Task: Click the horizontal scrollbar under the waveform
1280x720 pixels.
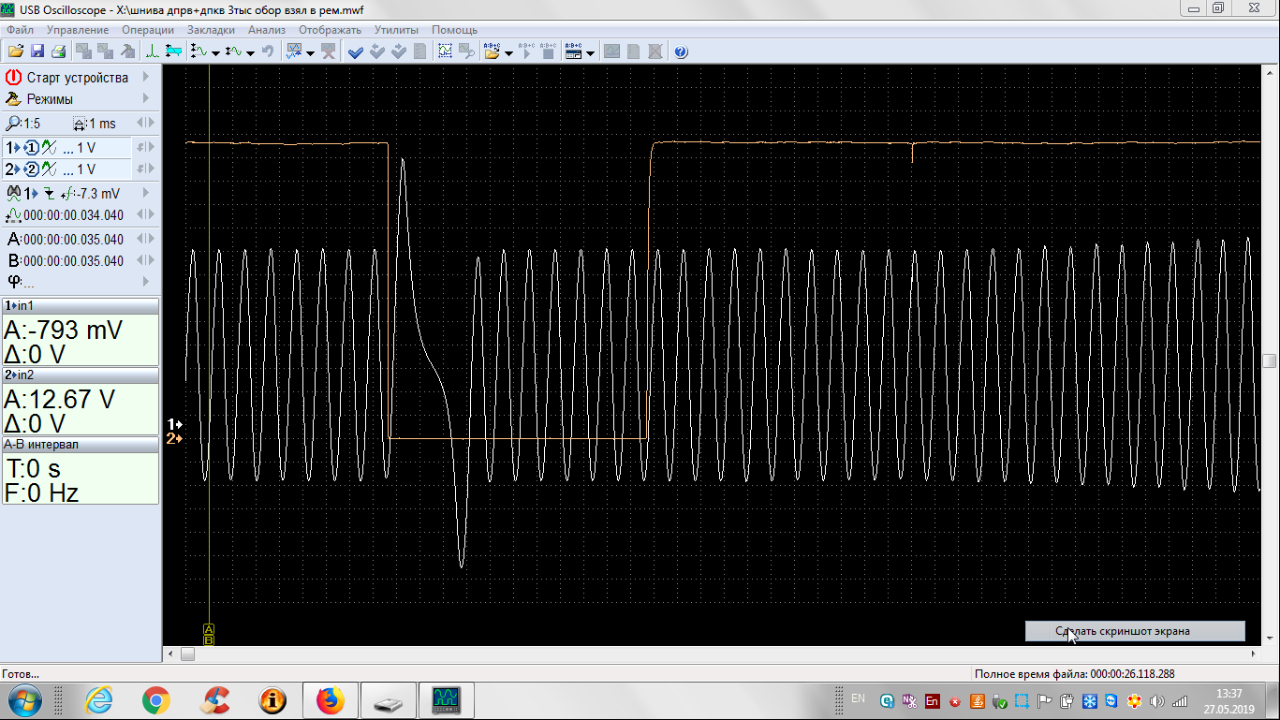Action: [x=700, y=654]
